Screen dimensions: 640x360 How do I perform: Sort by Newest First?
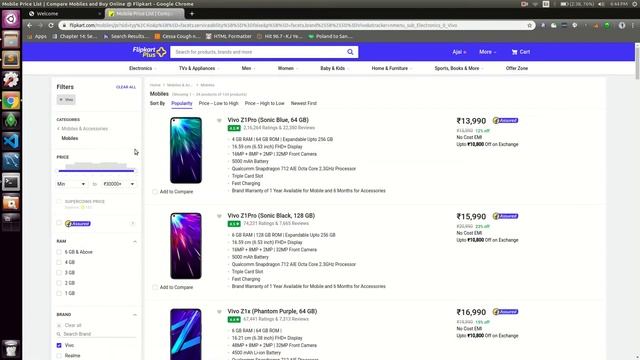click(304, 103)
